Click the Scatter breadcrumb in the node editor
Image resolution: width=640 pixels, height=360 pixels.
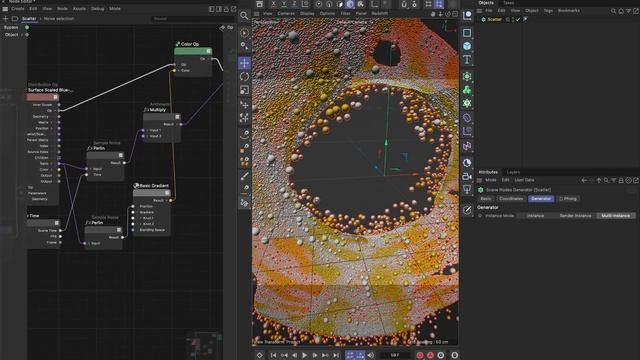pyautogui.click(x=29, y=19)
